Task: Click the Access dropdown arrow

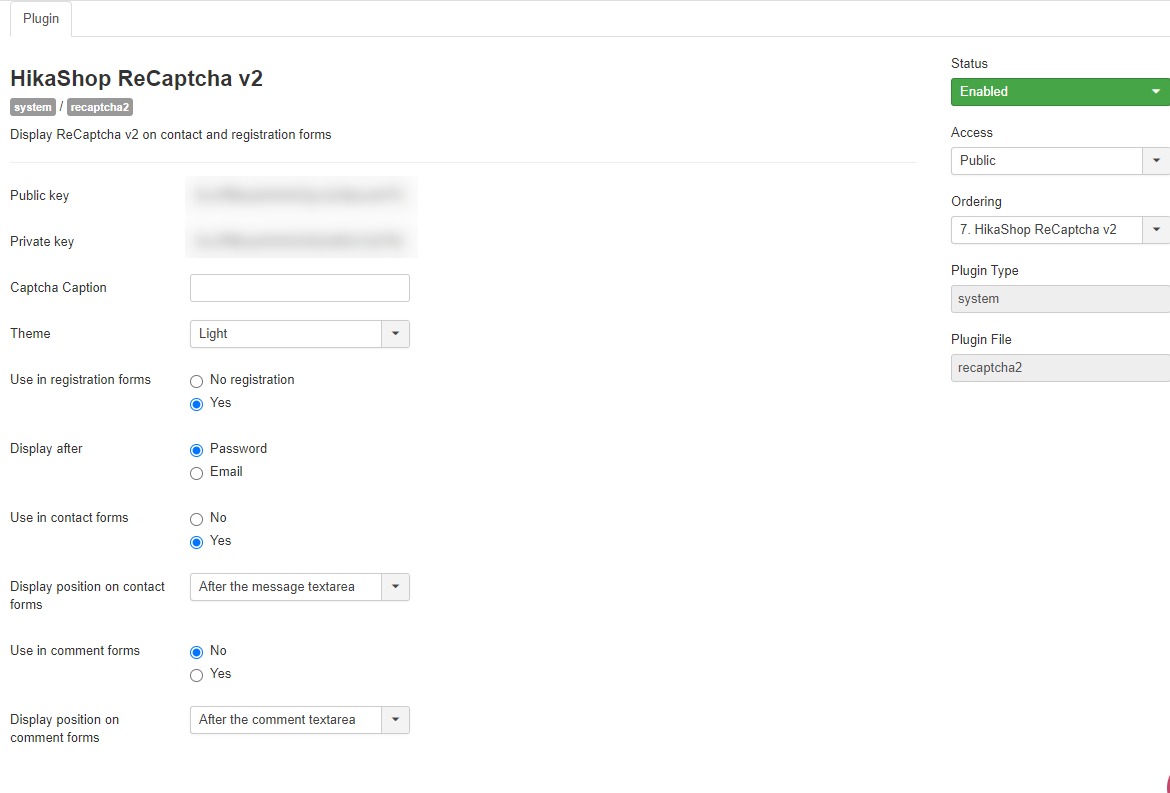Action: [x=1156, y=161]
